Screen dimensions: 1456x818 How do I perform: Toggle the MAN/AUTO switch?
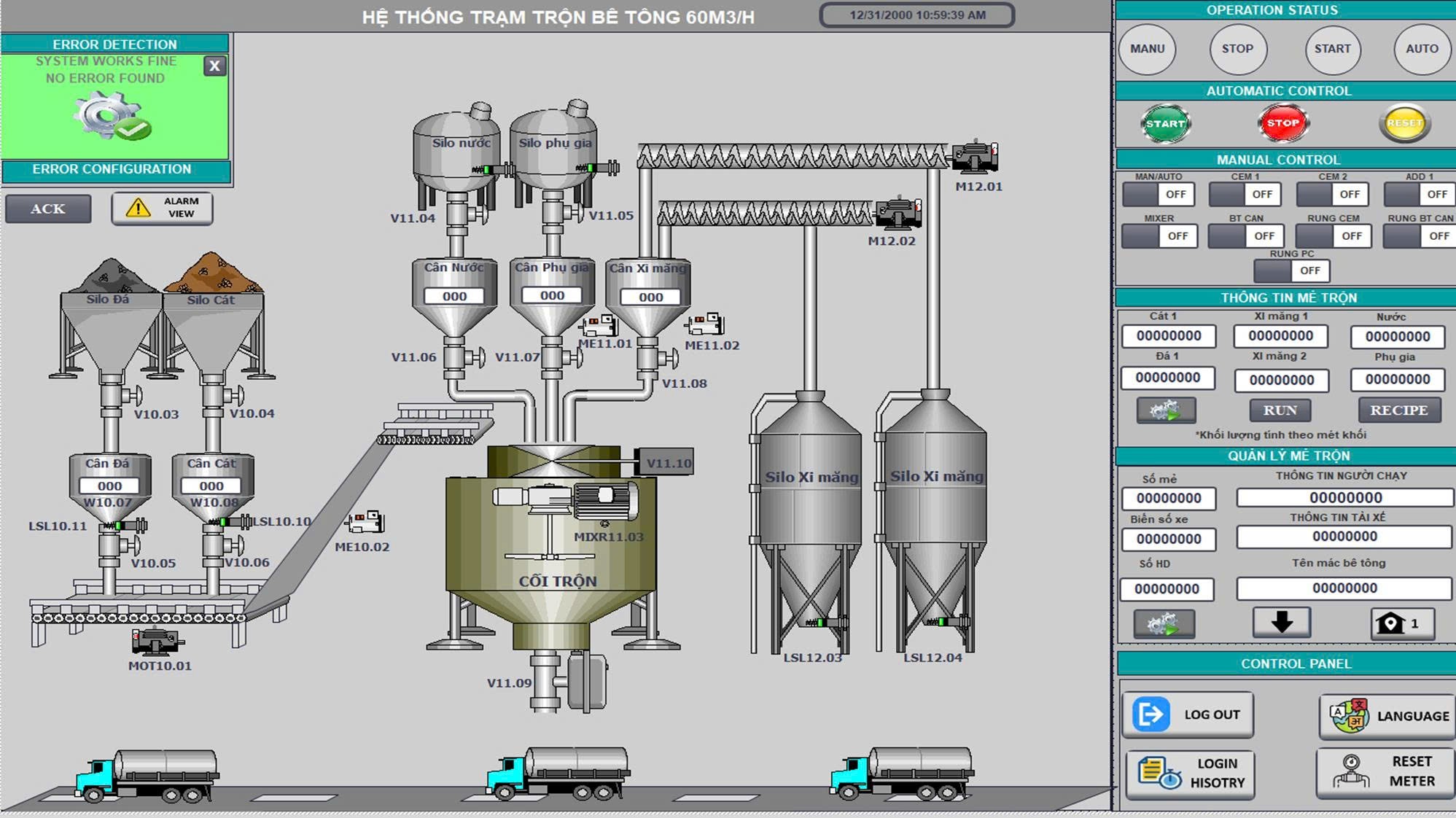point(1159,194)
